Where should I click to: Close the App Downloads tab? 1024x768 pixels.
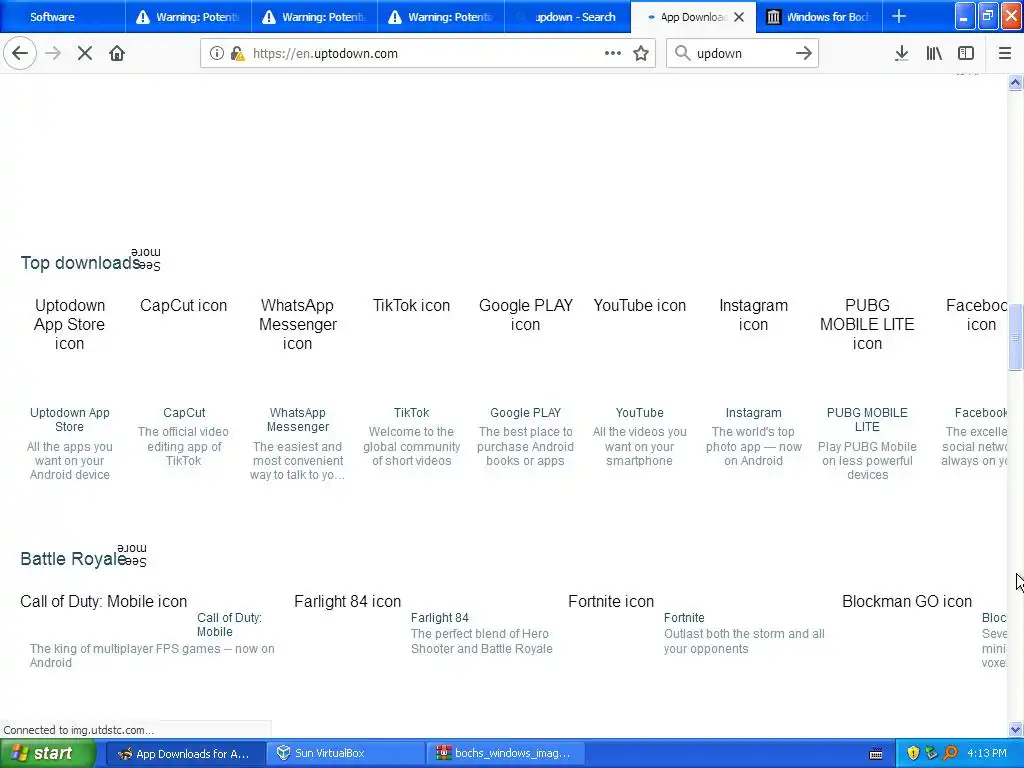pos(739,17)
